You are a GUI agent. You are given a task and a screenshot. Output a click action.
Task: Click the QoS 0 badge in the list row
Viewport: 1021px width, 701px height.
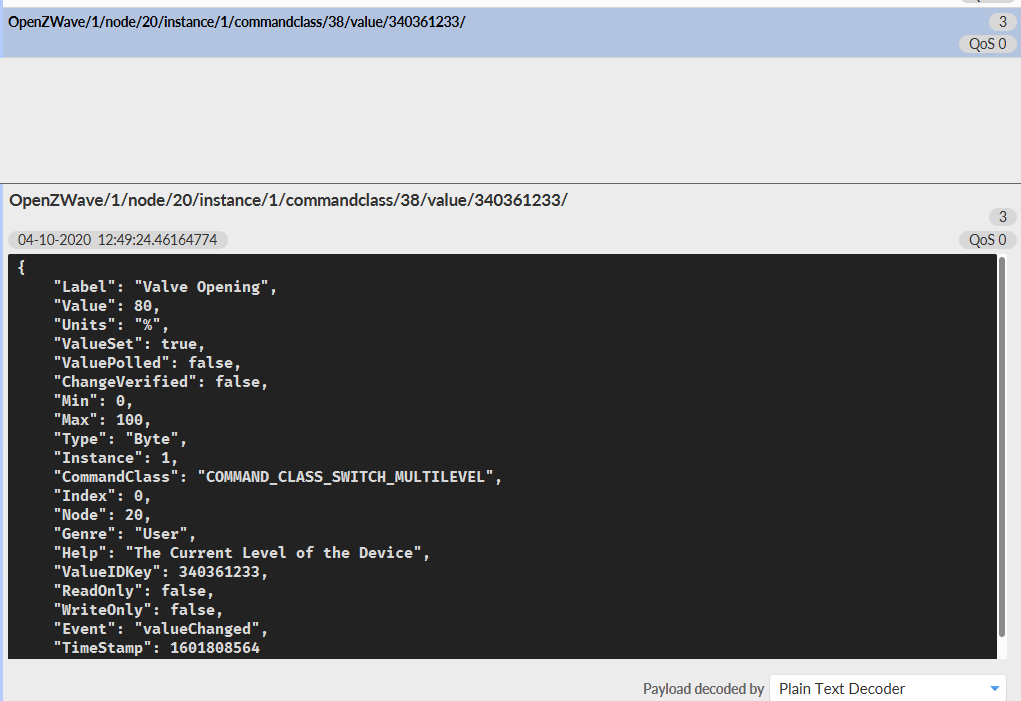point(987,44)
